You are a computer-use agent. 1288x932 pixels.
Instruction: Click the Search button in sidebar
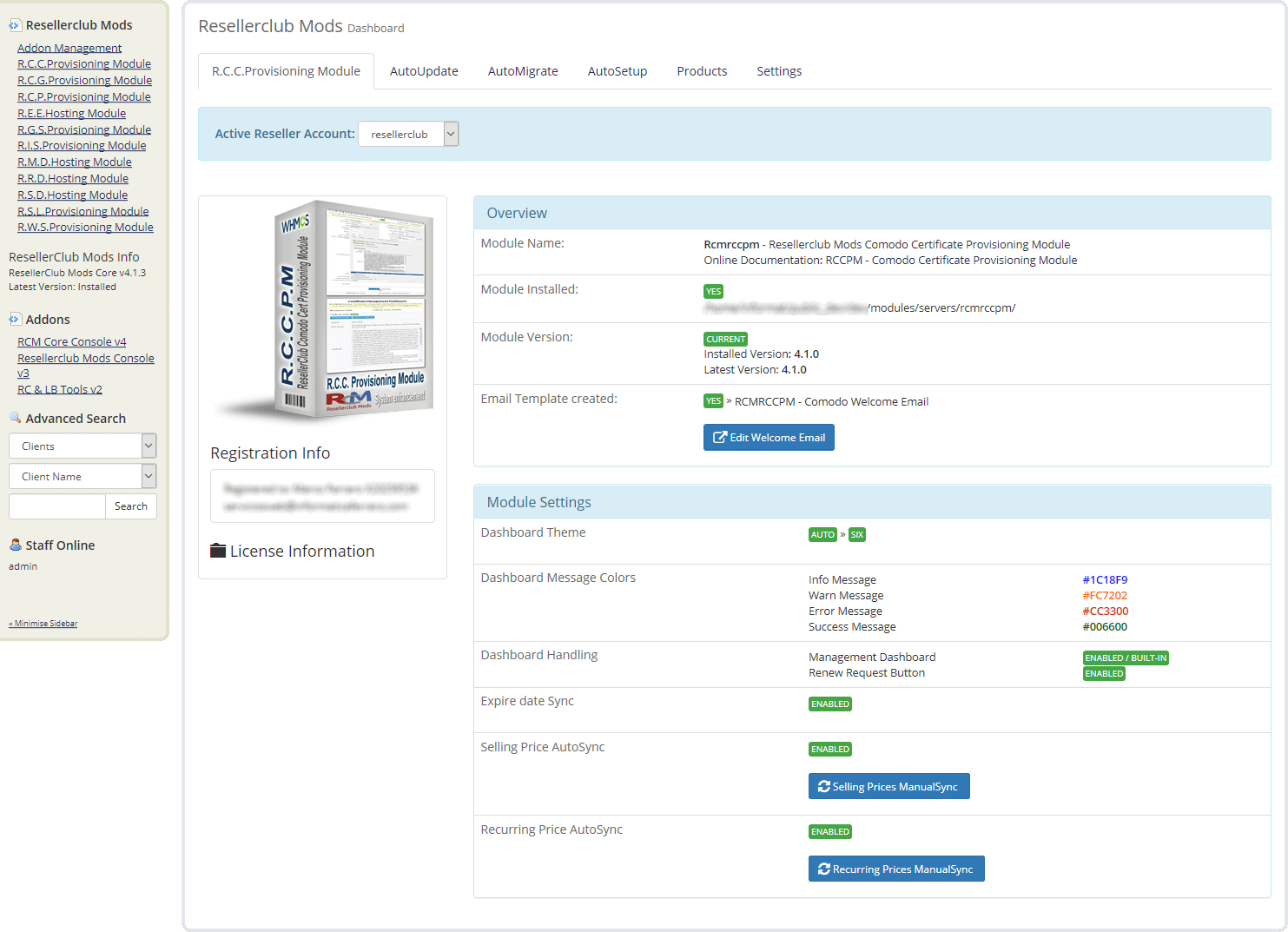point(131,506)
